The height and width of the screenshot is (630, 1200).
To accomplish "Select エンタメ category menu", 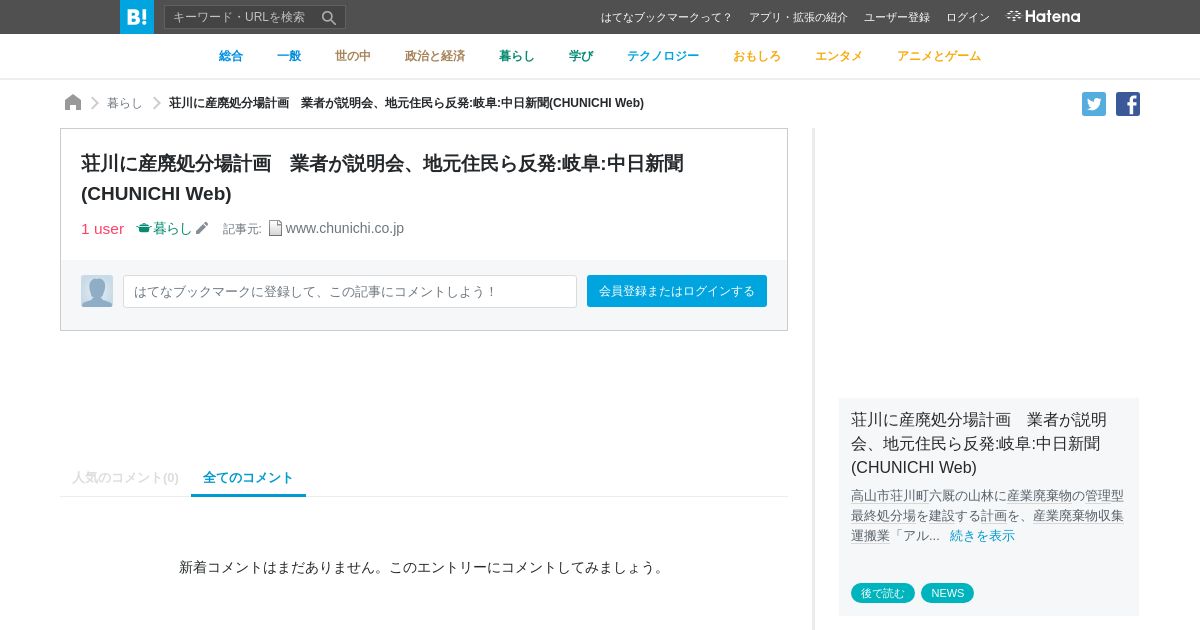I will click(839, 56).
